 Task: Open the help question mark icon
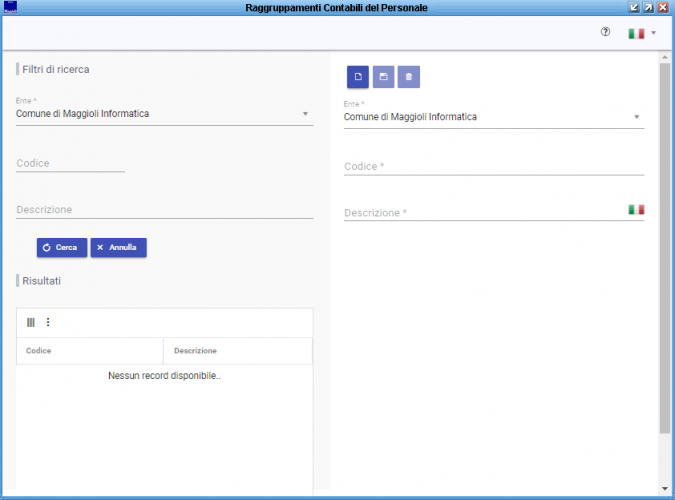[x=605, y=31]
